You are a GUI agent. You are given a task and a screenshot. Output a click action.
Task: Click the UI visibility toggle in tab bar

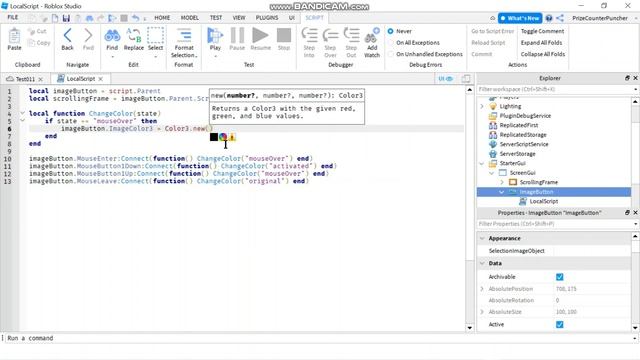pos(445,78)
